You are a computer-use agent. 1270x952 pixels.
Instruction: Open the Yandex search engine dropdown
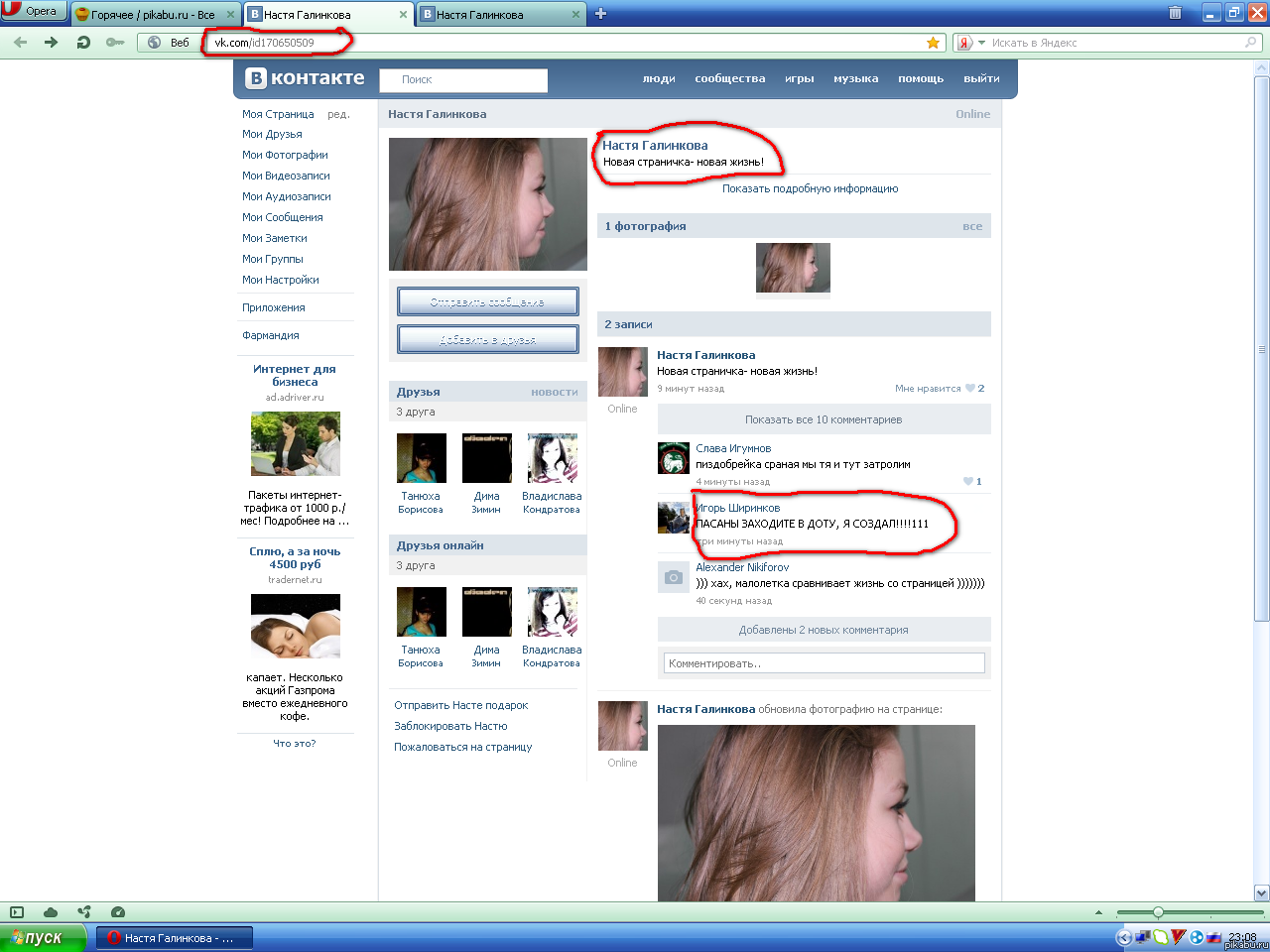[x=968, y=43]
